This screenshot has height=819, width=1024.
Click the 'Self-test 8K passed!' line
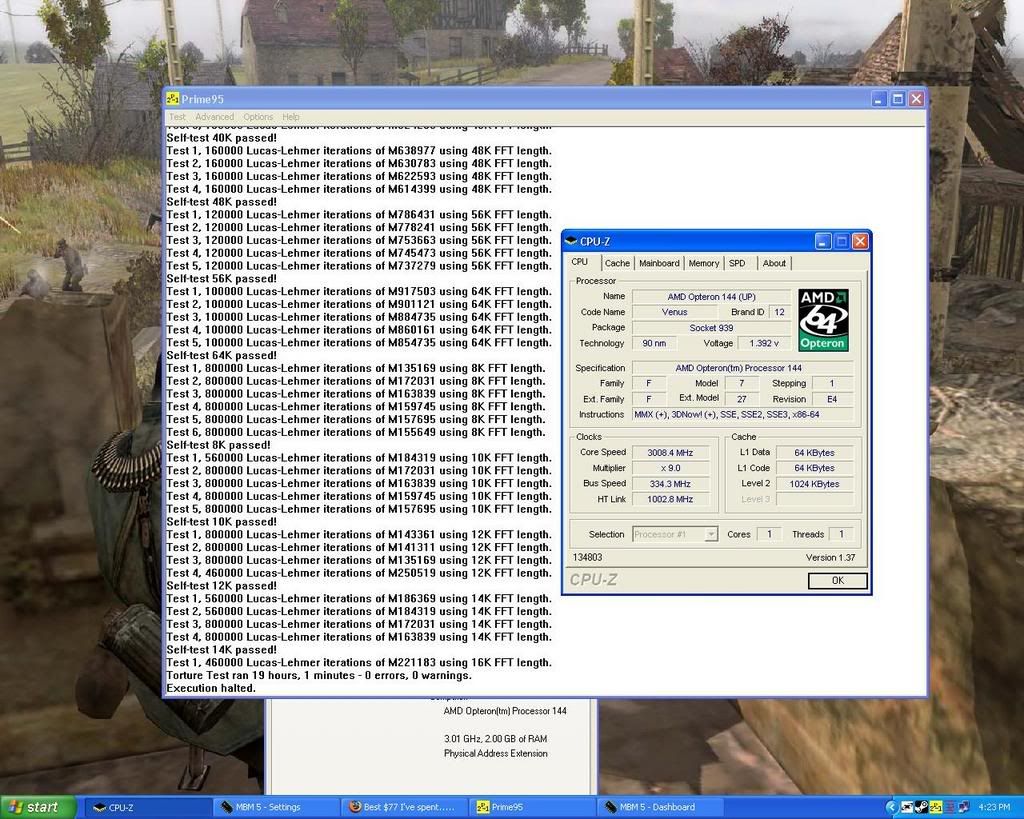click(x=218, y=445)
